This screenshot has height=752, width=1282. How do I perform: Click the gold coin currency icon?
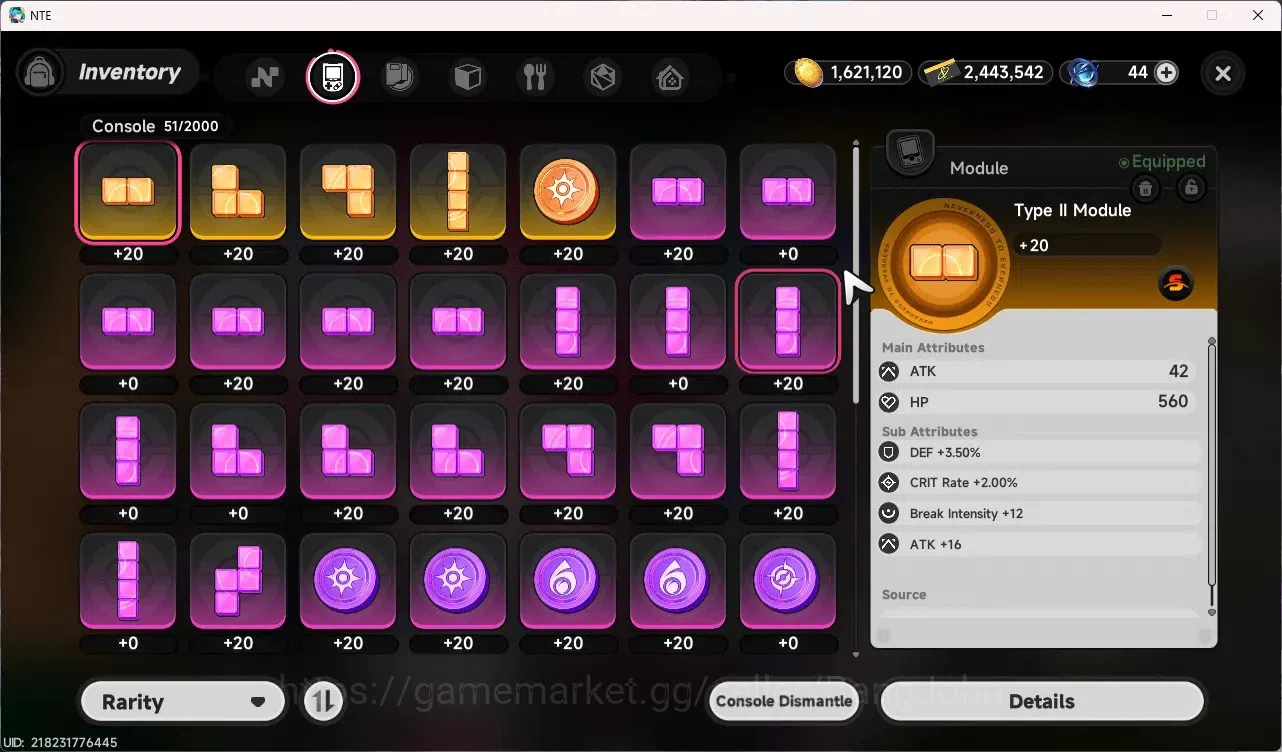(808, 72)
